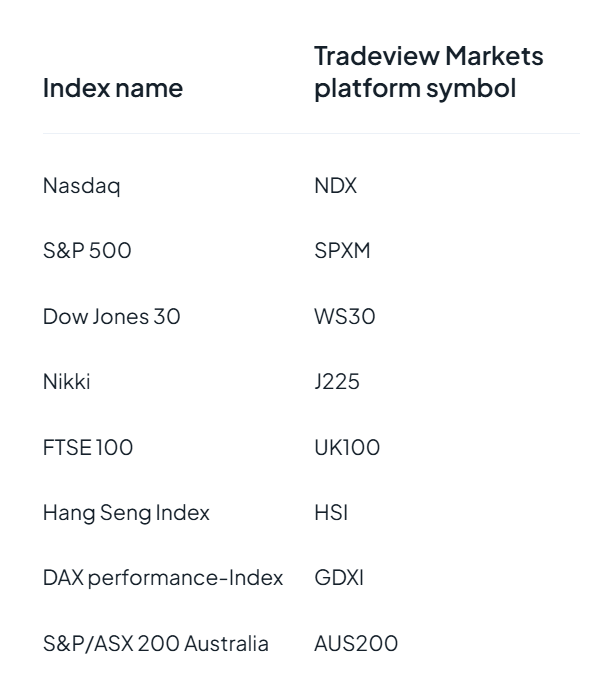The width and height of the screenshot is (602, 690).
Task: Choose the FTSE 100 index name
Action: point(88,447)
